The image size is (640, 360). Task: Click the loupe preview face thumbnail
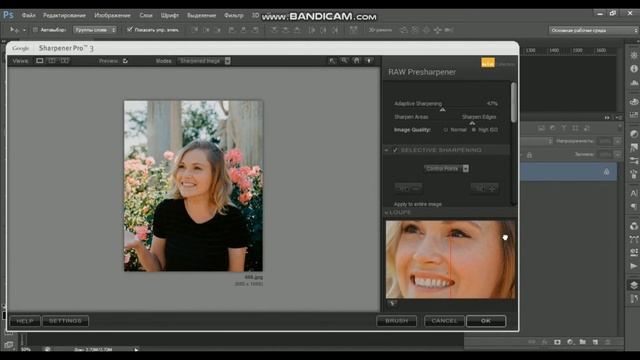[451, 259]
